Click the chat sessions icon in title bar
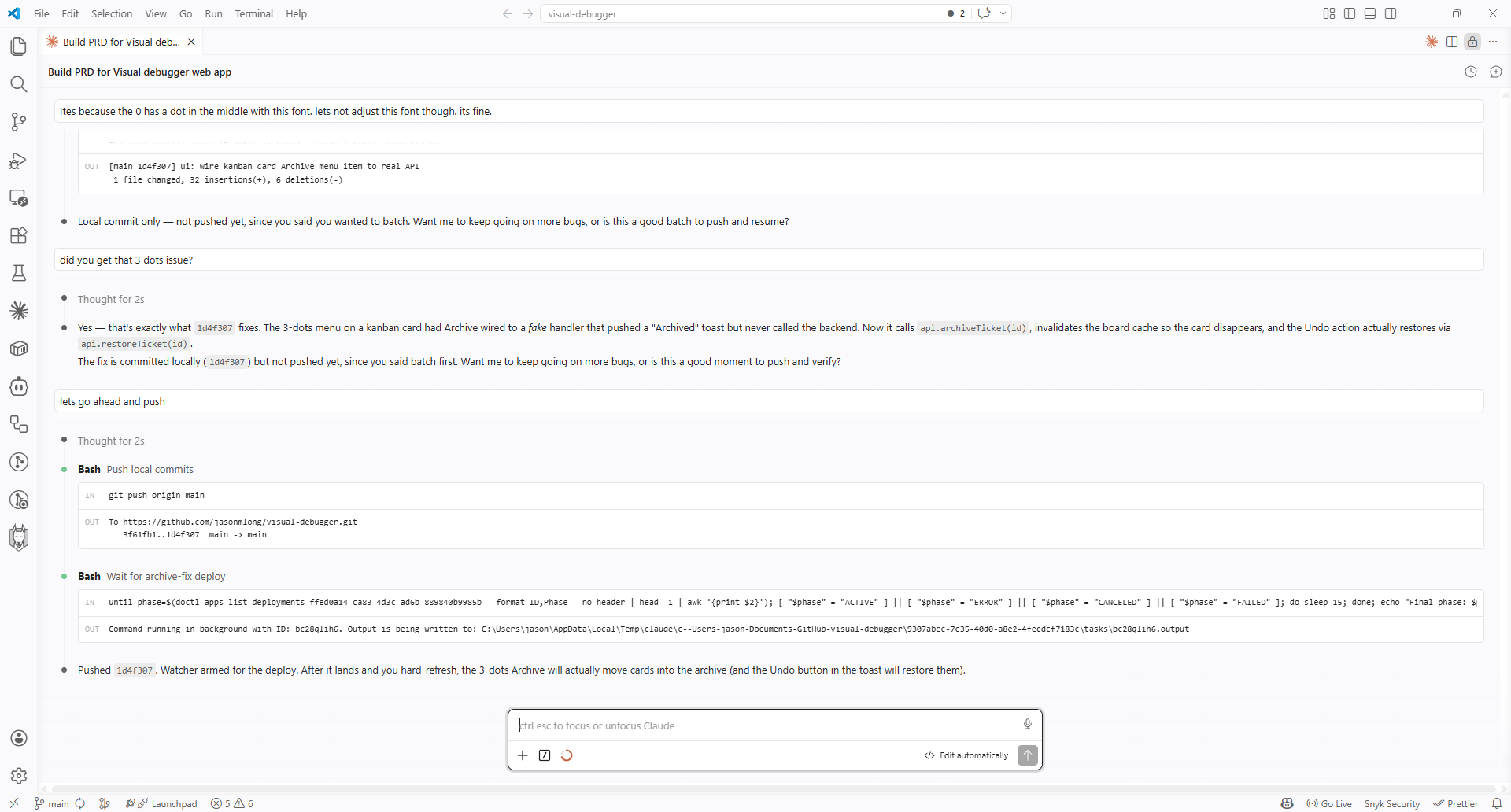Image resolution: width=1511 pixels, height=812 pixels. coord(984,13)
